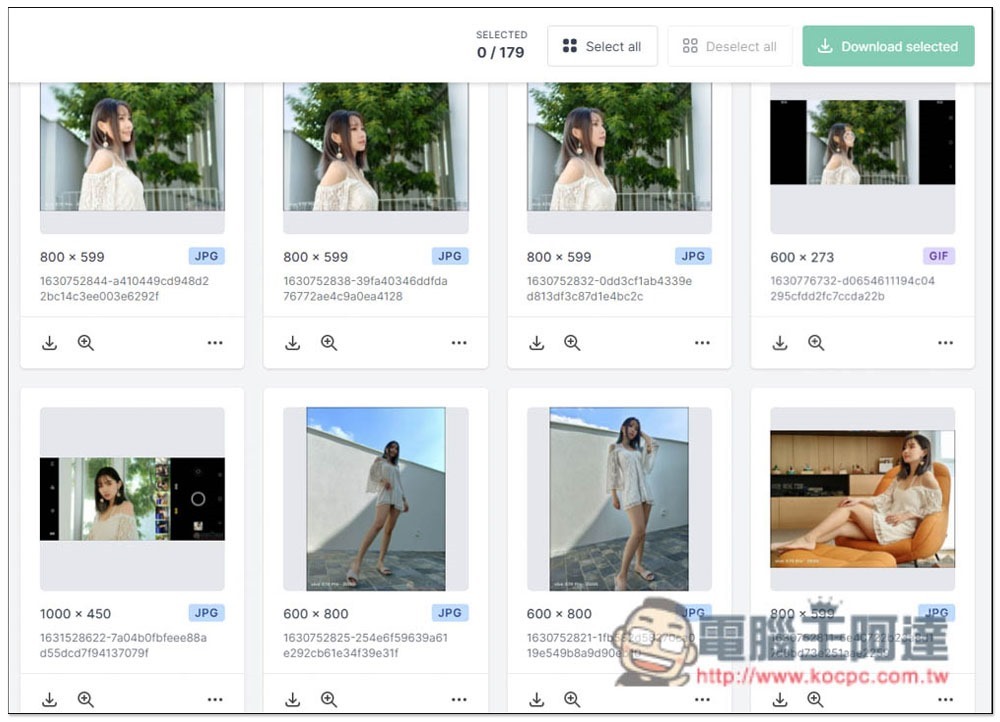1000x722 pixels.
Task: Select the 600 × 273 GIF thumbnail
Action: pyautogui.click(x=862, y=143)
